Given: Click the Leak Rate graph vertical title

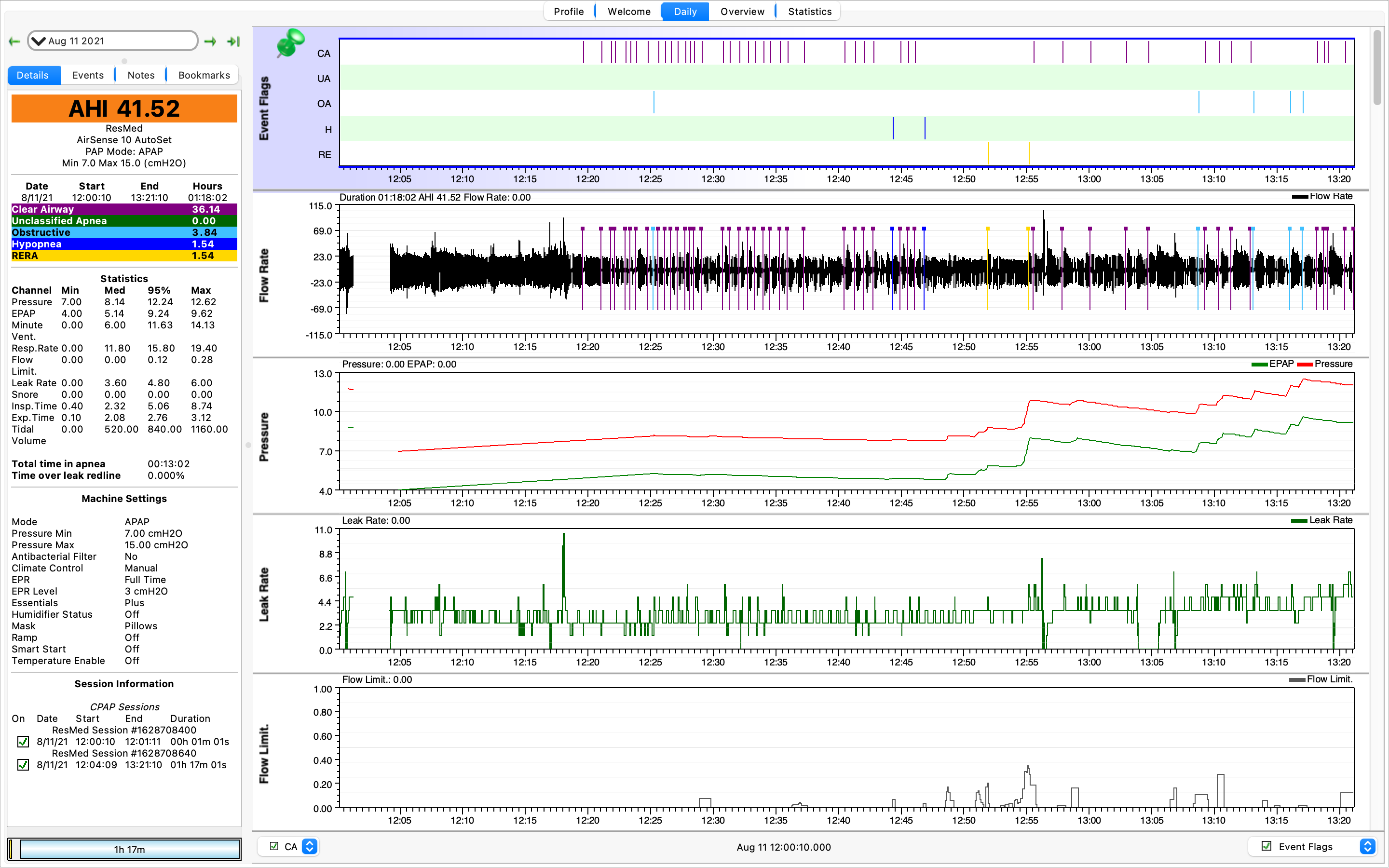Looking at the screenshot, I should (264, 594).
